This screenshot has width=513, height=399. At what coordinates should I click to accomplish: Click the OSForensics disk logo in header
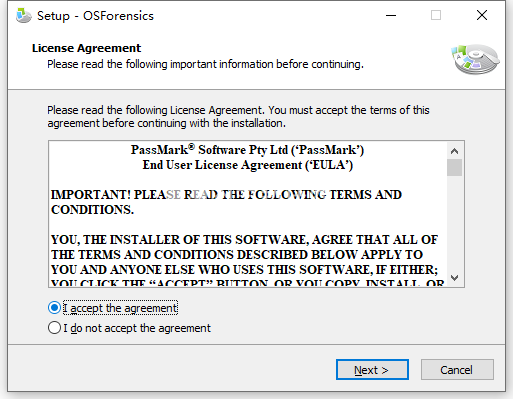(475, 59)
